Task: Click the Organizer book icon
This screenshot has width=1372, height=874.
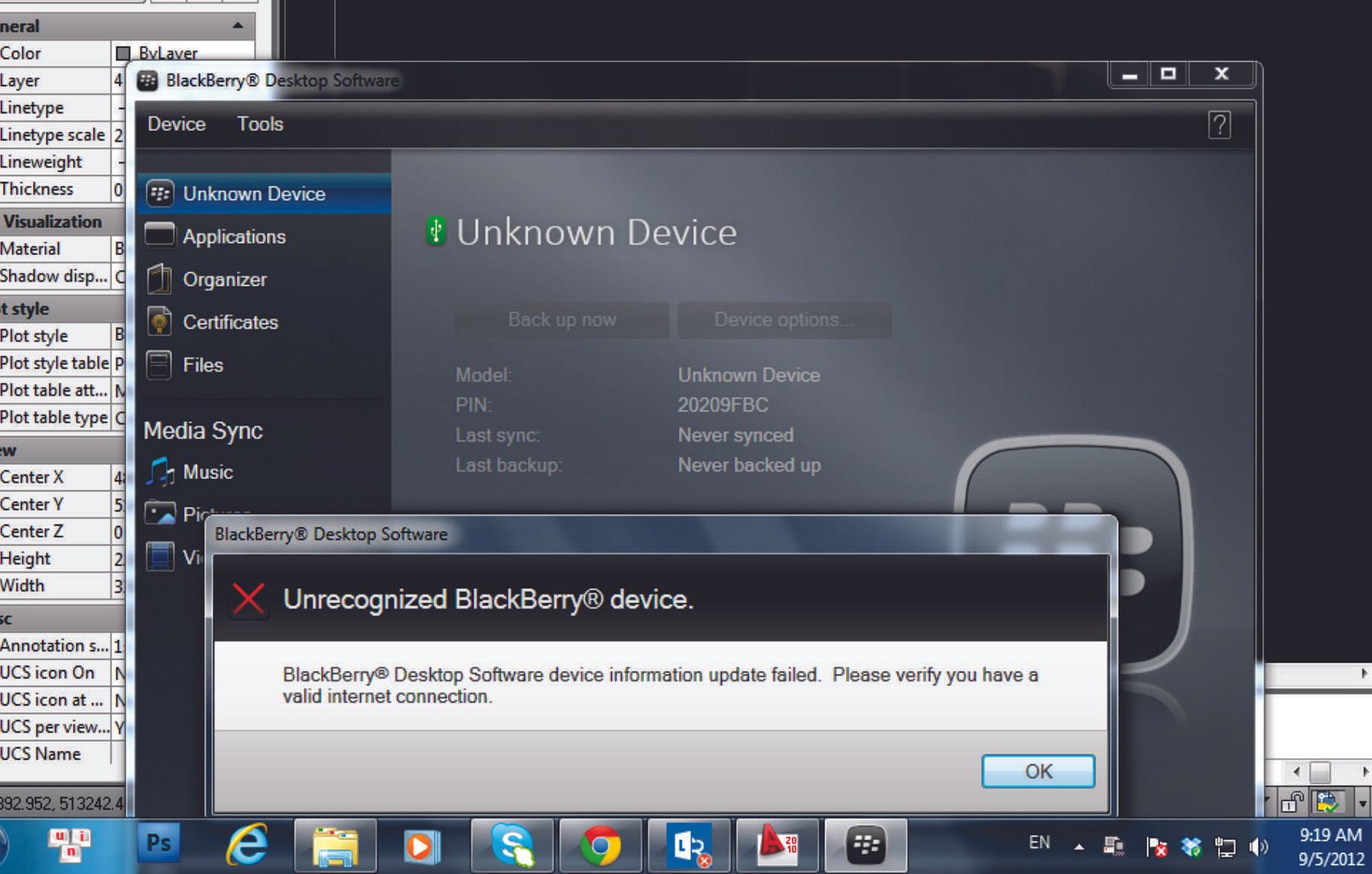Action: click(x=159, y=279)
